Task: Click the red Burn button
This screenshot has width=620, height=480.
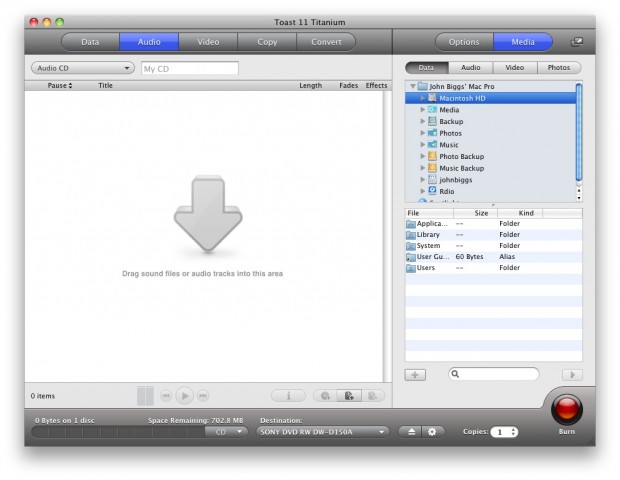Action: click(567, 409)
